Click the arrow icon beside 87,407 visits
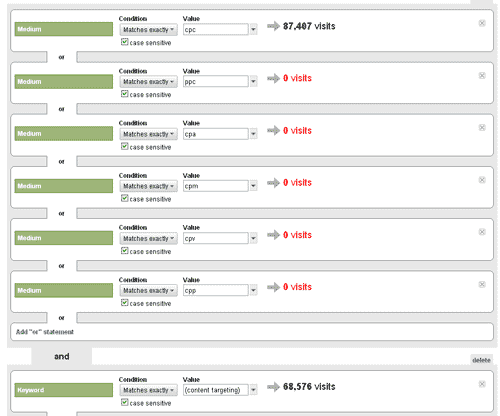 pyautogui.click(x=273, y=26)
